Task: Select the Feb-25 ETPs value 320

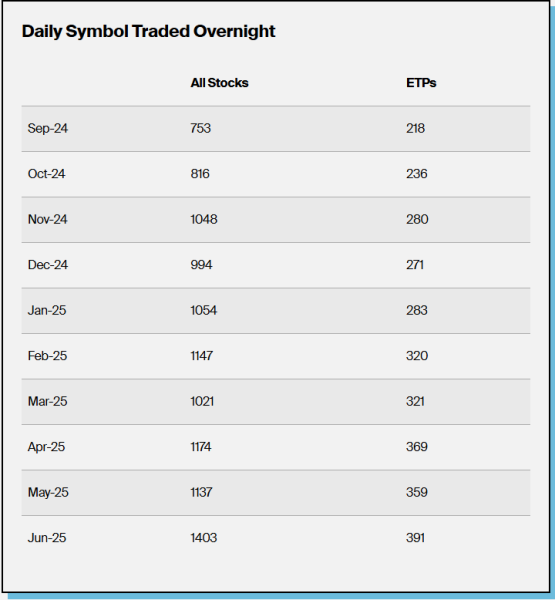Action: [x=417, y=356]
